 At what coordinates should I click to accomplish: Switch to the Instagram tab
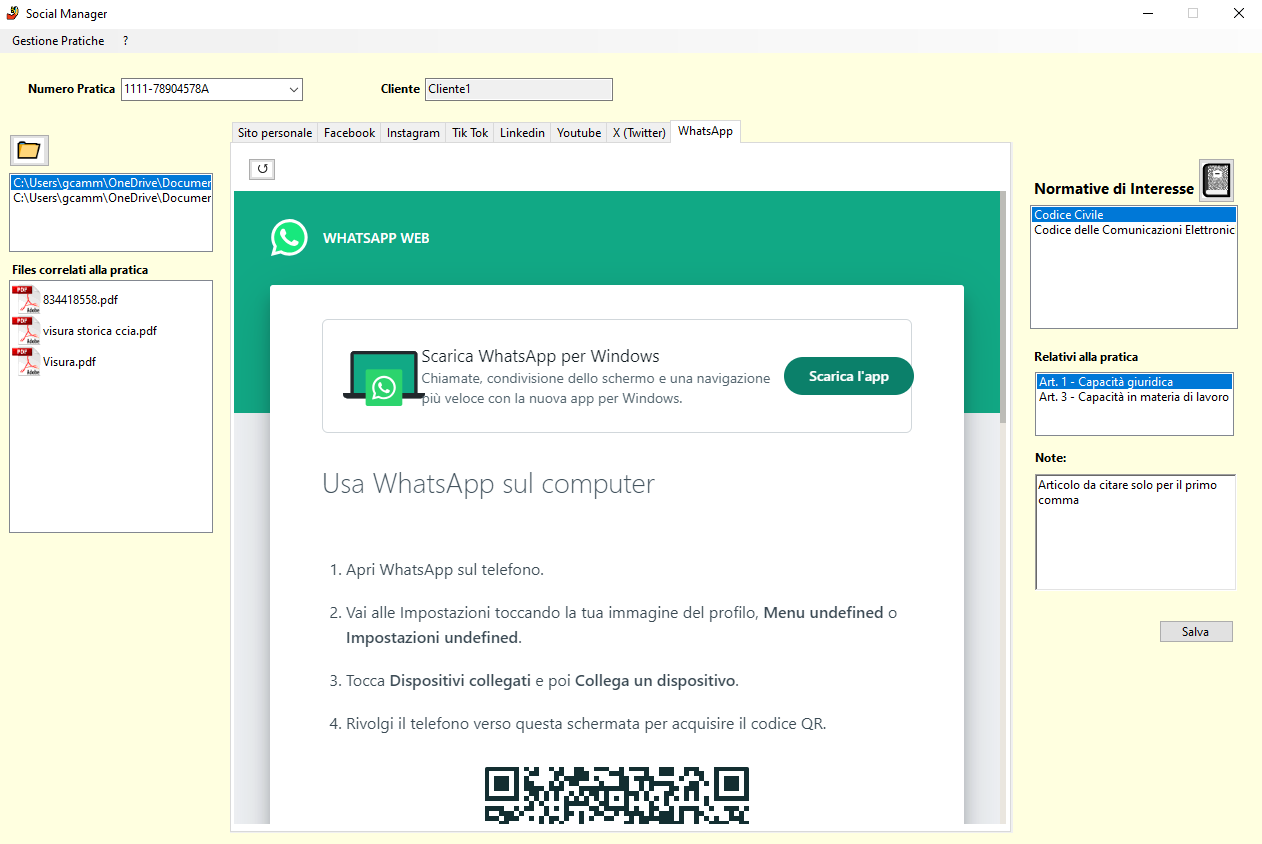tap(413, 133)
